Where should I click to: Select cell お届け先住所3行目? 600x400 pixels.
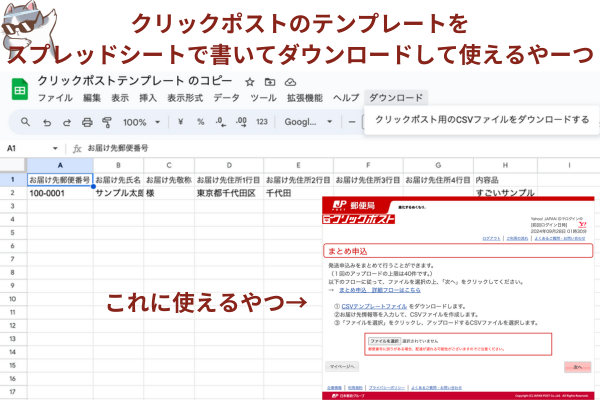(x=368, y=180)
